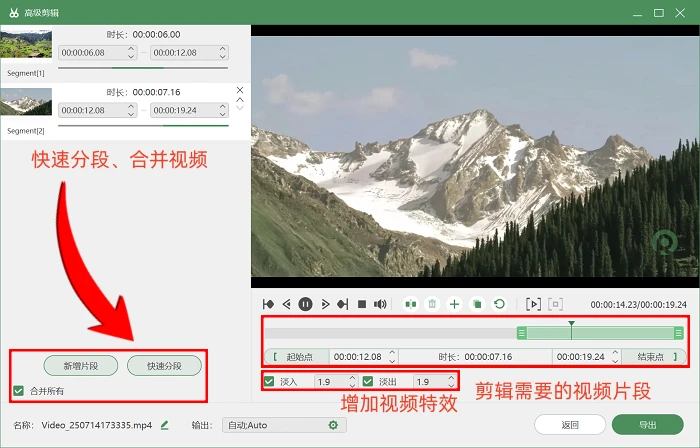The width and height of the screenshot is (700, 448).
Task: Select the Segment[1] thumbnail
Action: [x=26, y=43]
